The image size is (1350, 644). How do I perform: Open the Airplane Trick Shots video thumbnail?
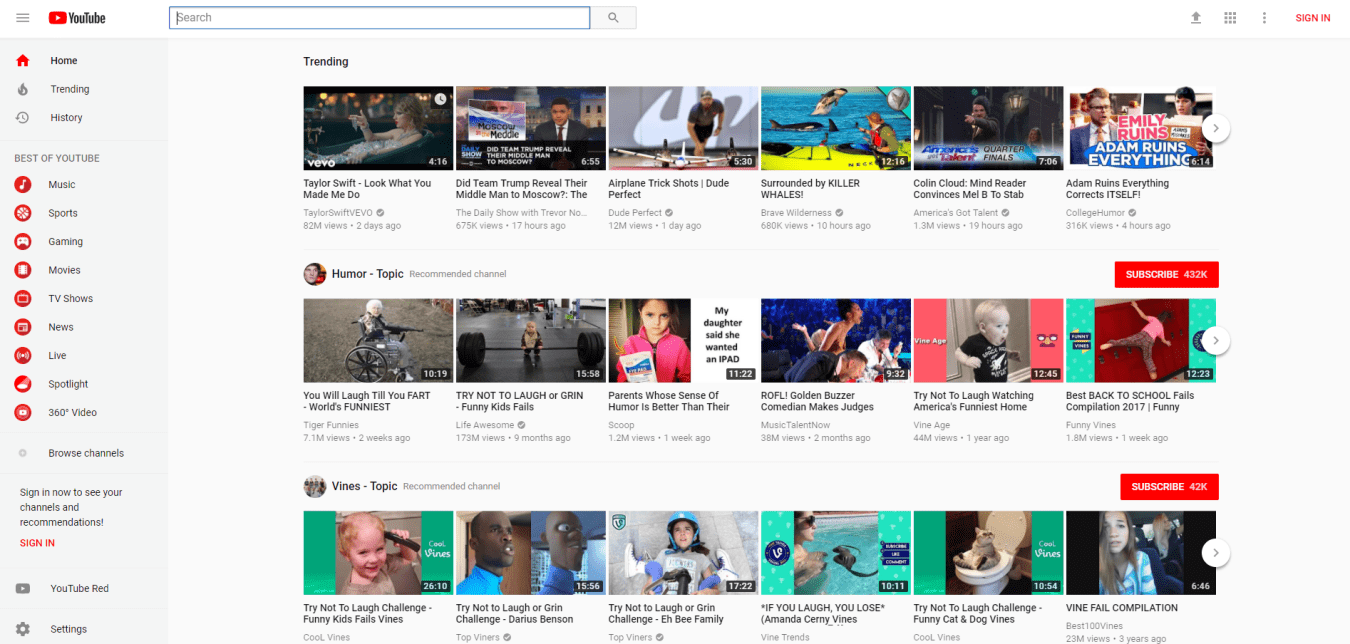click(683, 127)
